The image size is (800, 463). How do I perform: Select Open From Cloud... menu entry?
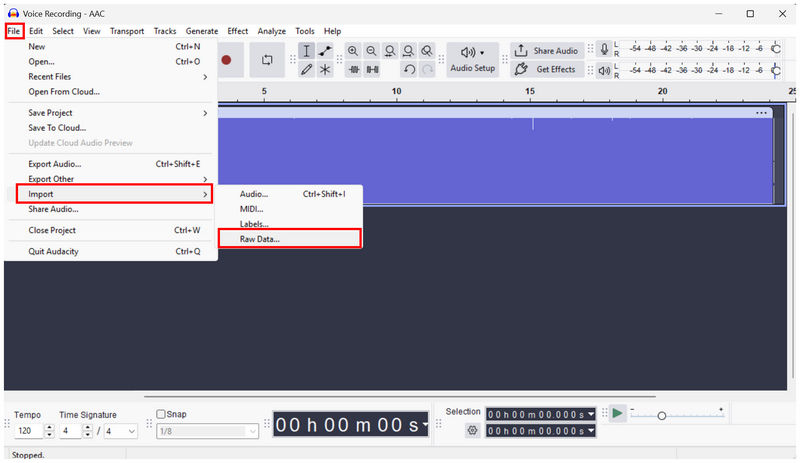tap(113, 92)
